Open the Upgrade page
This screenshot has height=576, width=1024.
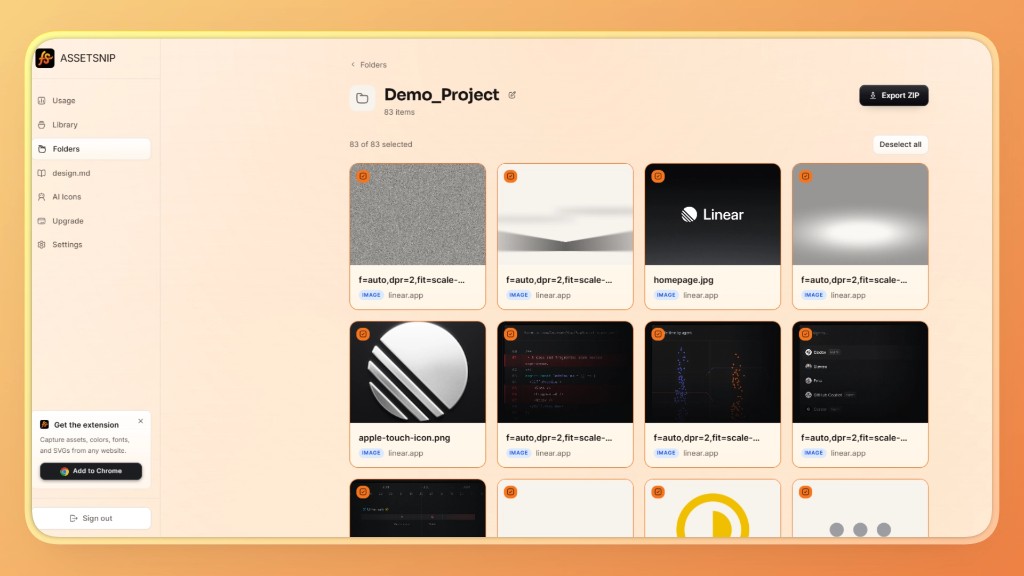(91, 221)
